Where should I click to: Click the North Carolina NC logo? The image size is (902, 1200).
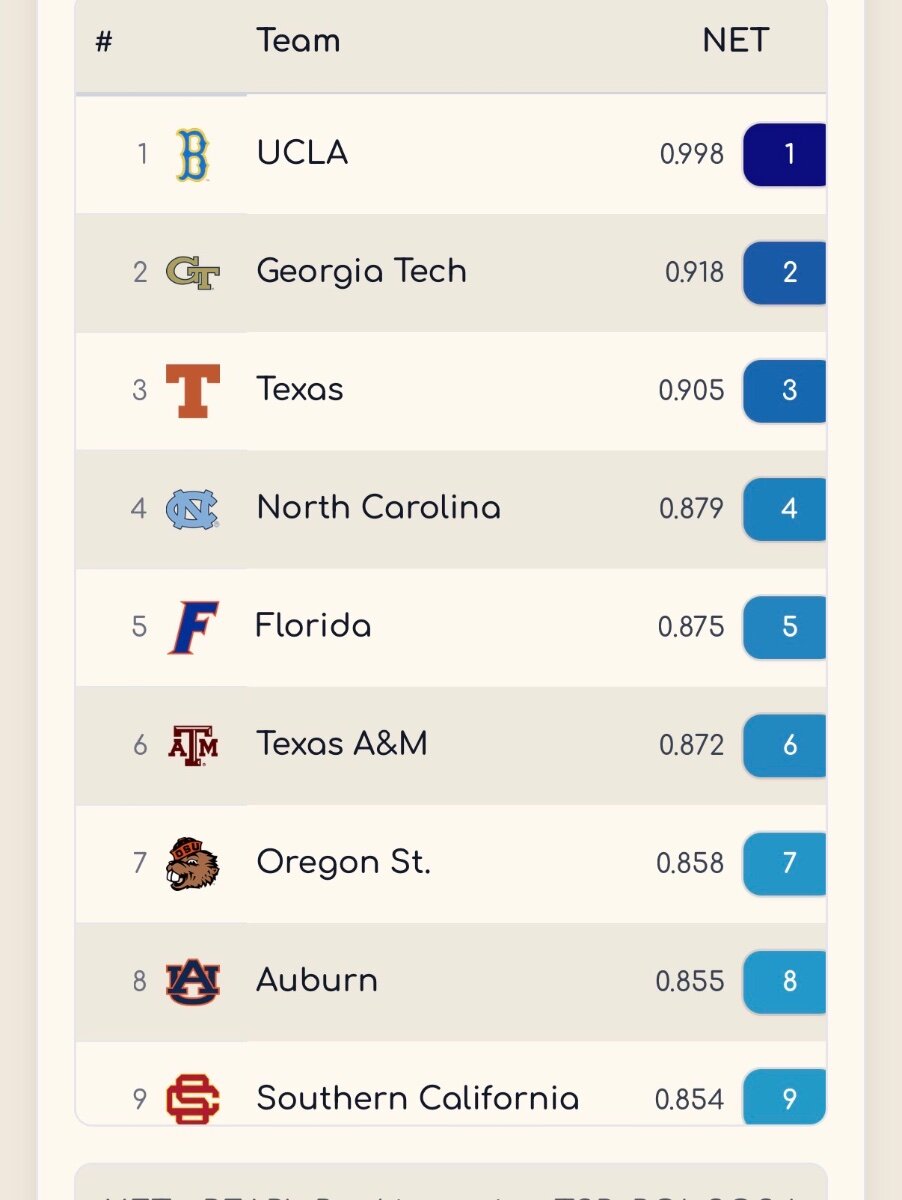tap(192, 508)
